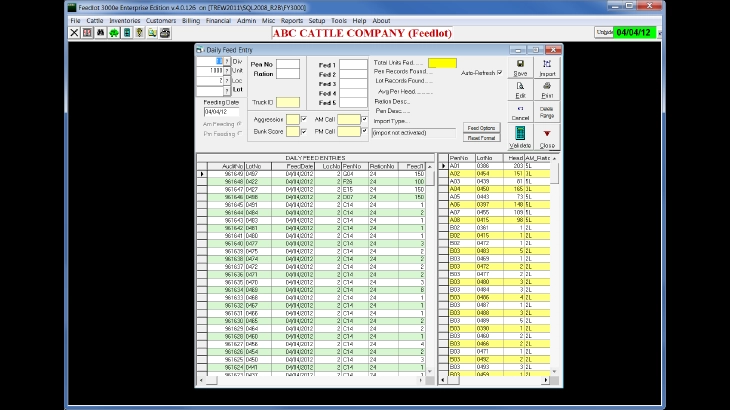Toggle the AM Call checkbox
This screenshot has height=410, width=730.
click(365, 120)
